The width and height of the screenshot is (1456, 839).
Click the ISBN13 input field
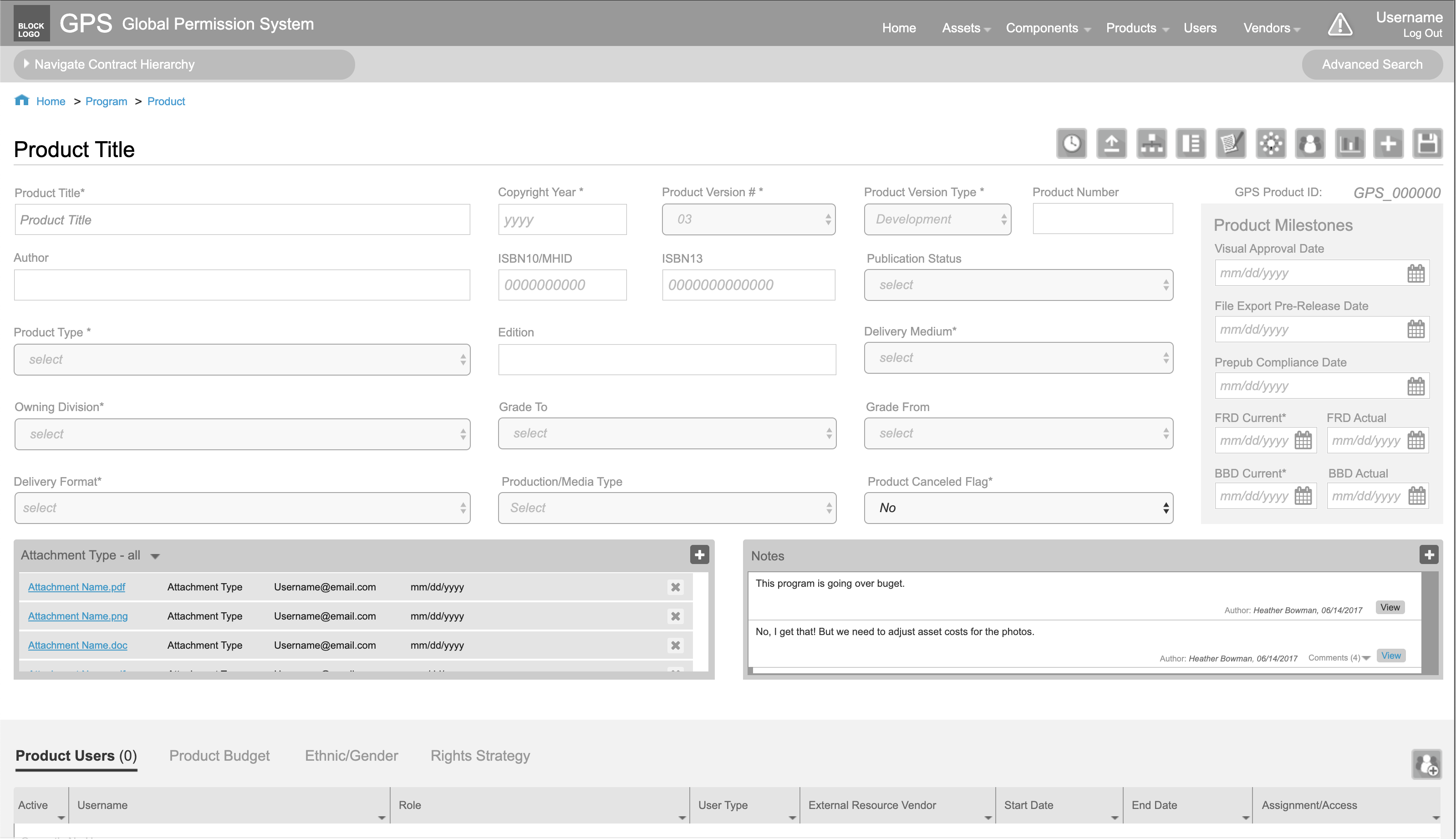click(748, 285)
